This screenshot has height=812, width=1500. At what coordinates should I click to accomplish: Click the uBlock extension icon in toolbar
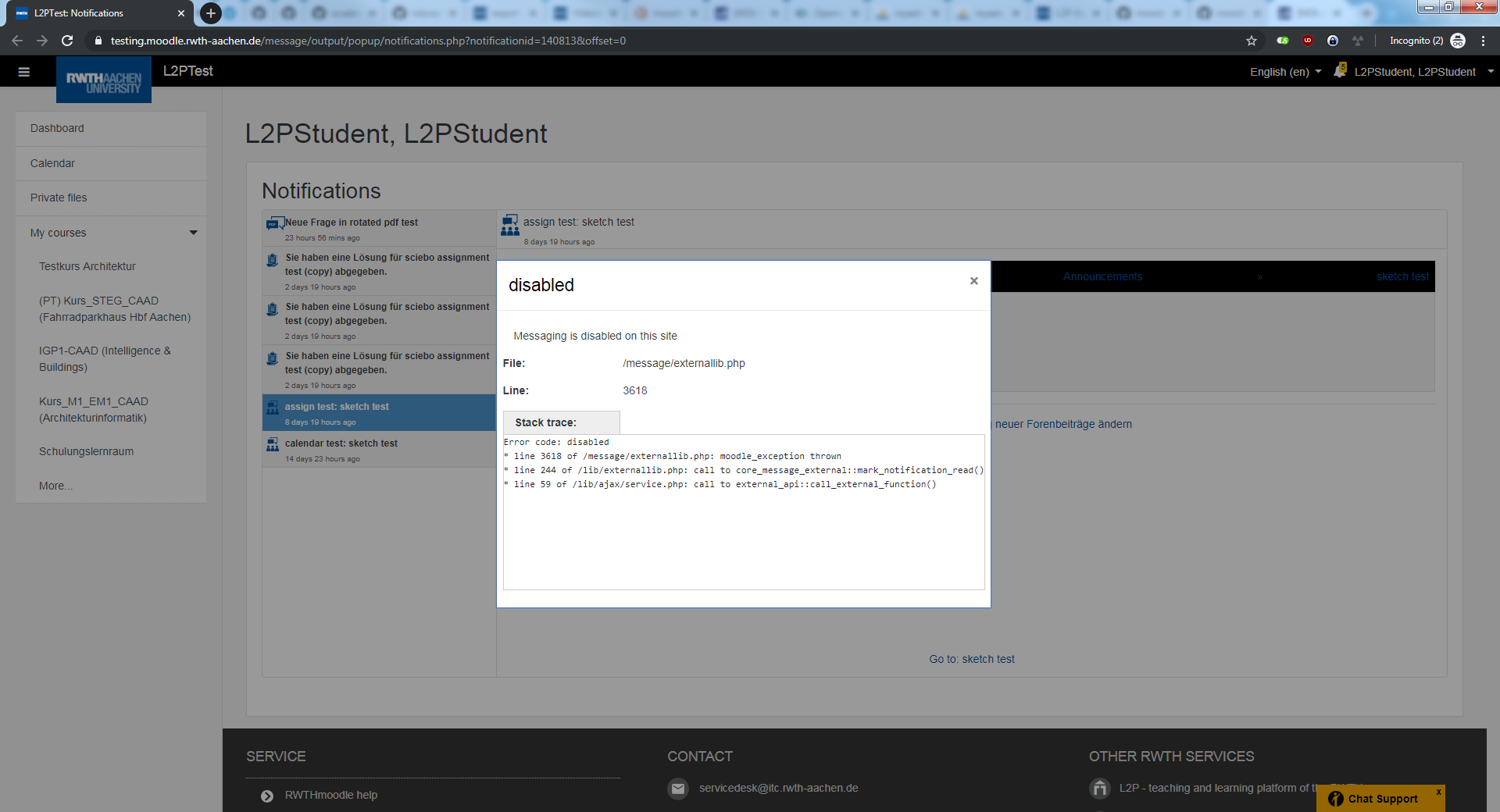(x=1308, y=41)
